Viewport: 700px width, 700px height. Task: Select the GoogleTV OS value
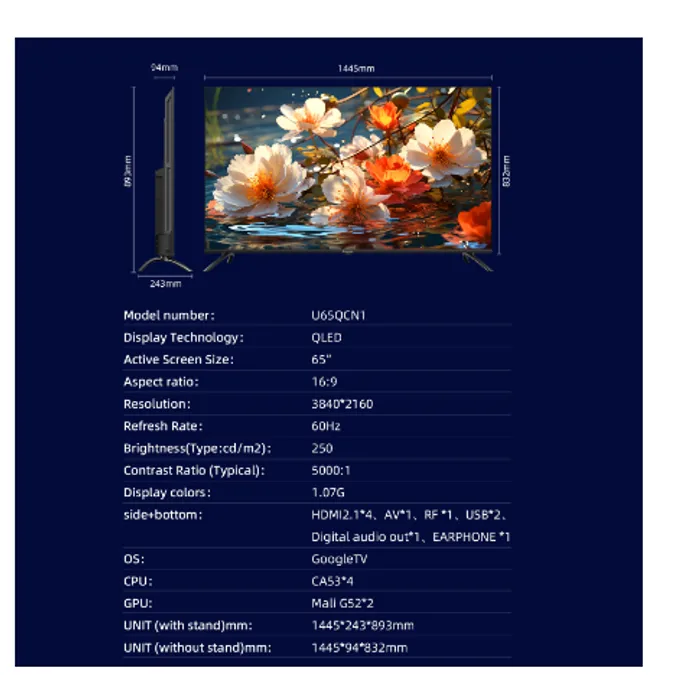pyautogui.click(x=339, y=559)
